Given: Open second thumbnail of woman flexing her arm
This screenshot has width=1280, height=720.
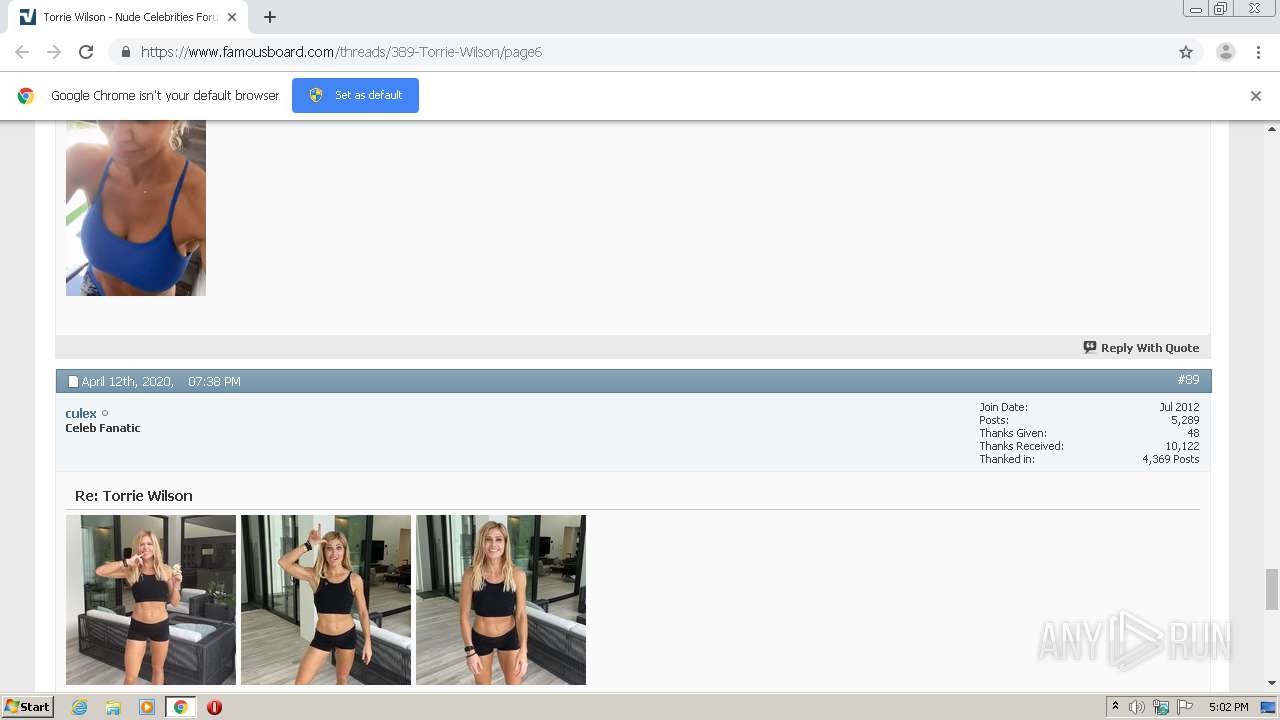Looking at the screenshot, I should (x=326, y=600).
